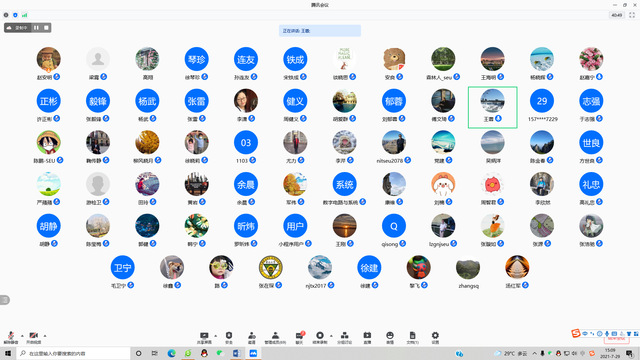Click the end recording button in the toolbar
The height and width of the screenshot is (360, 640).
pyautogui.click(x=320, y=338)
